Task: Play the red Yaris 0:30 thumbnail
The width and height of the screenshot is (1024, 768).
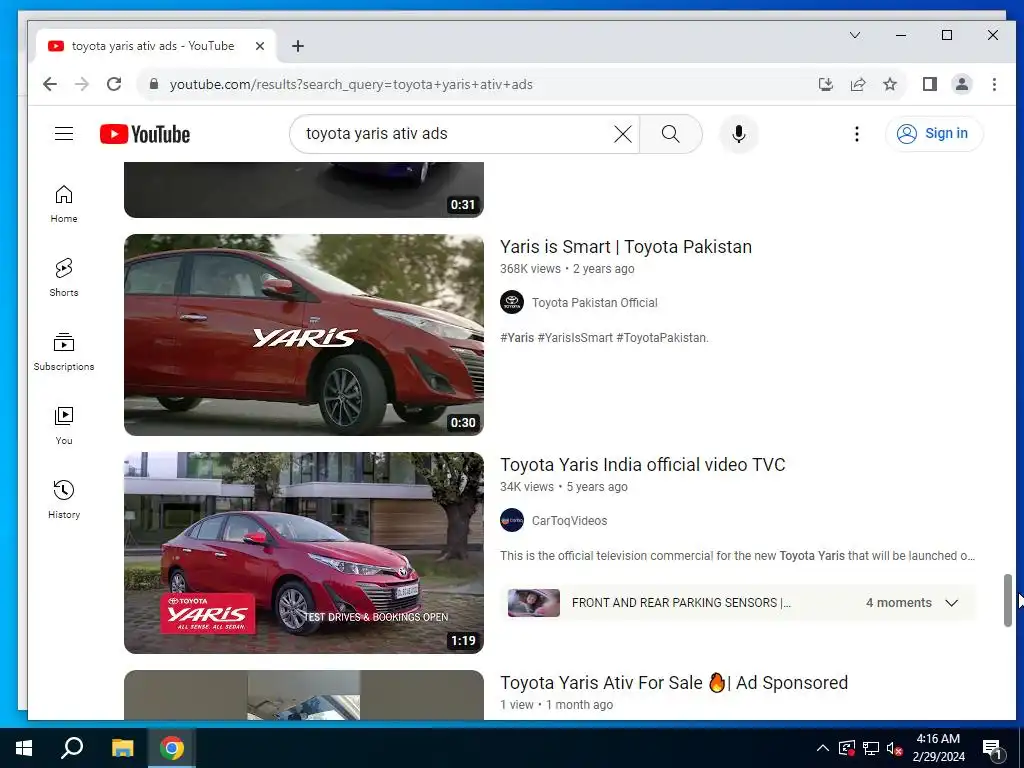Action: click(x=304, y=334)
